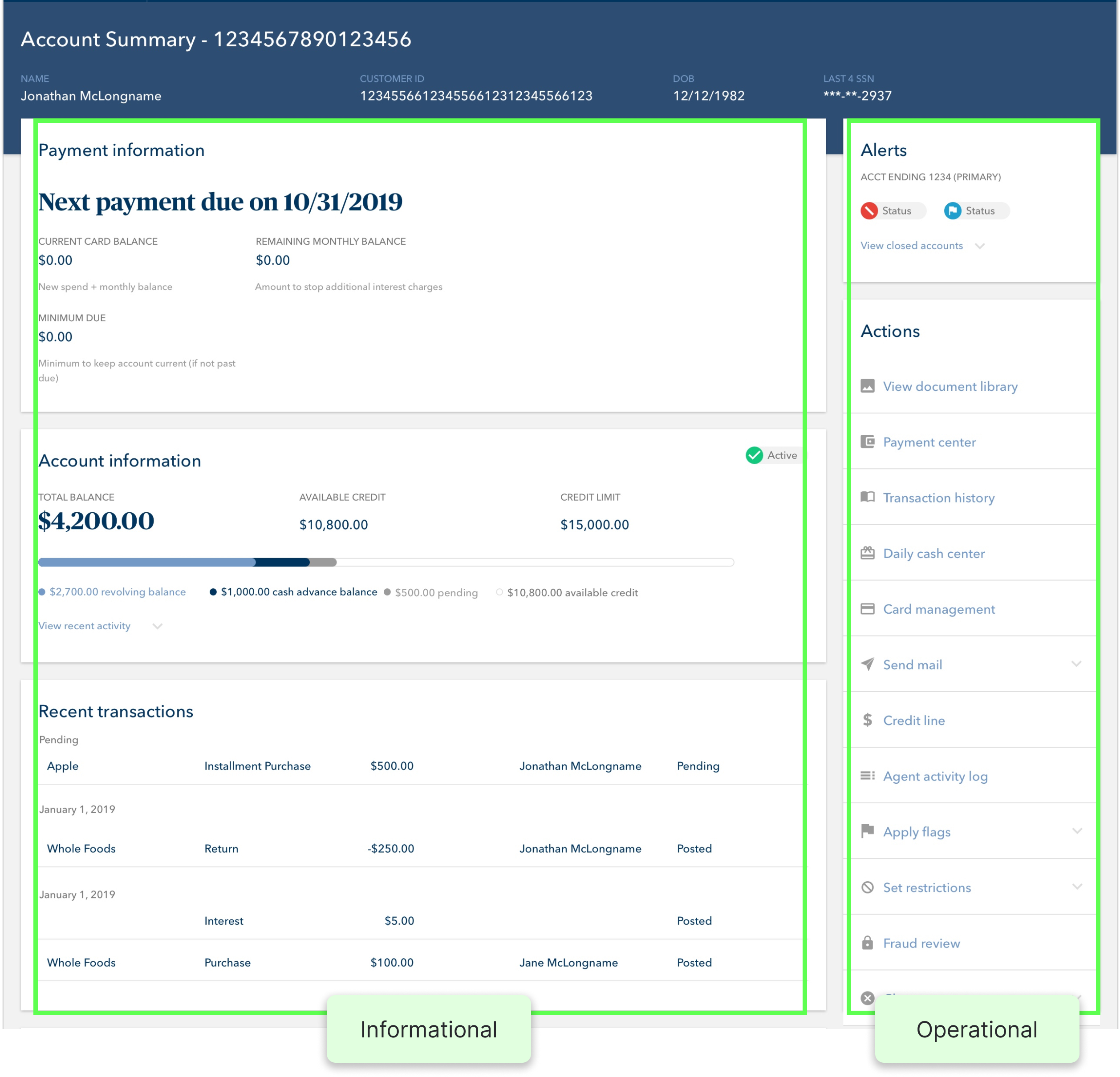This screenshot has height=1077, width=1120.
Task: Click the Agent activity log list icon
Action: [x=868, y=775]
